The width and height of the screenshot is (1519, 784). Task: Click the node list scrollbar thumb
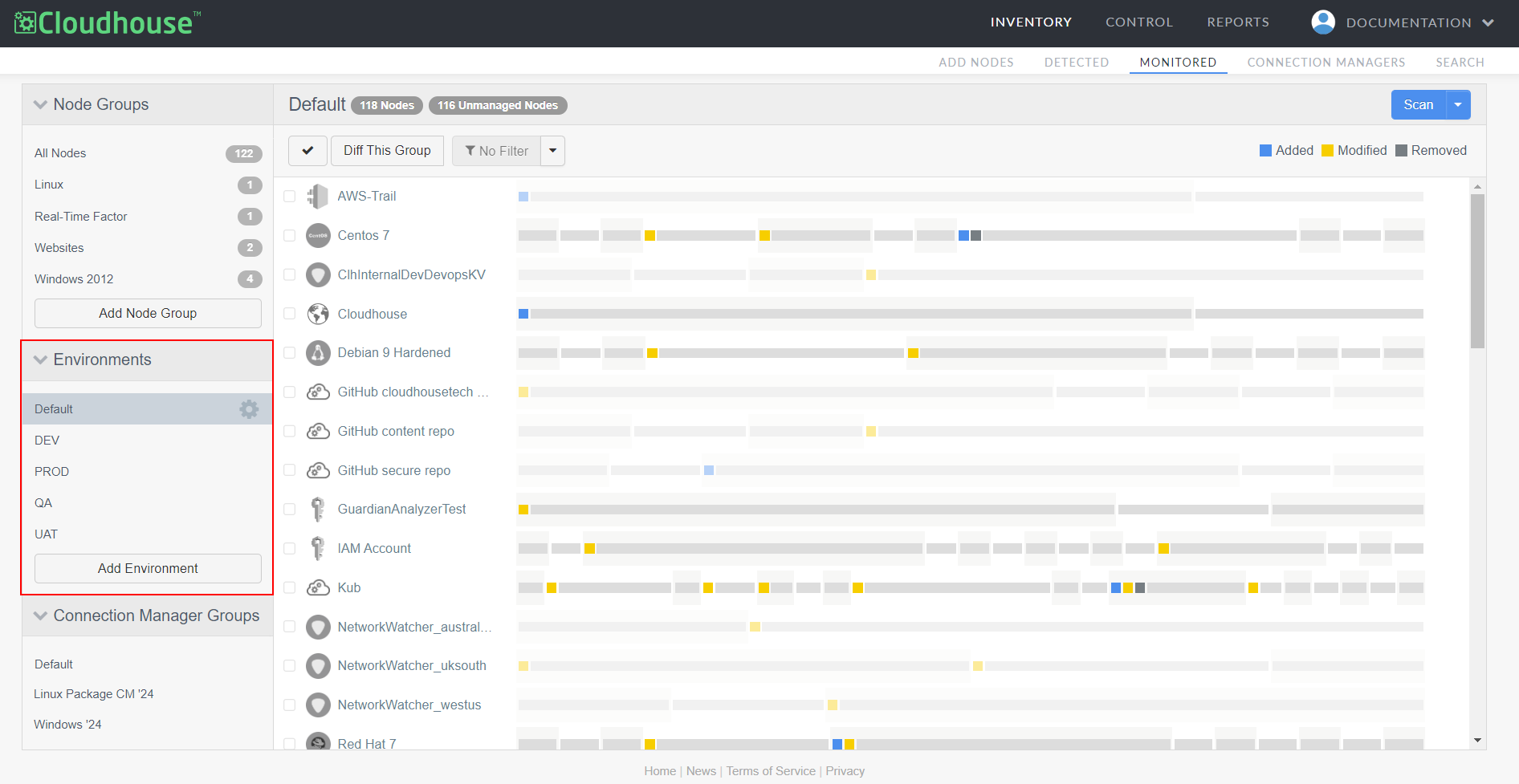(1477, 271)
